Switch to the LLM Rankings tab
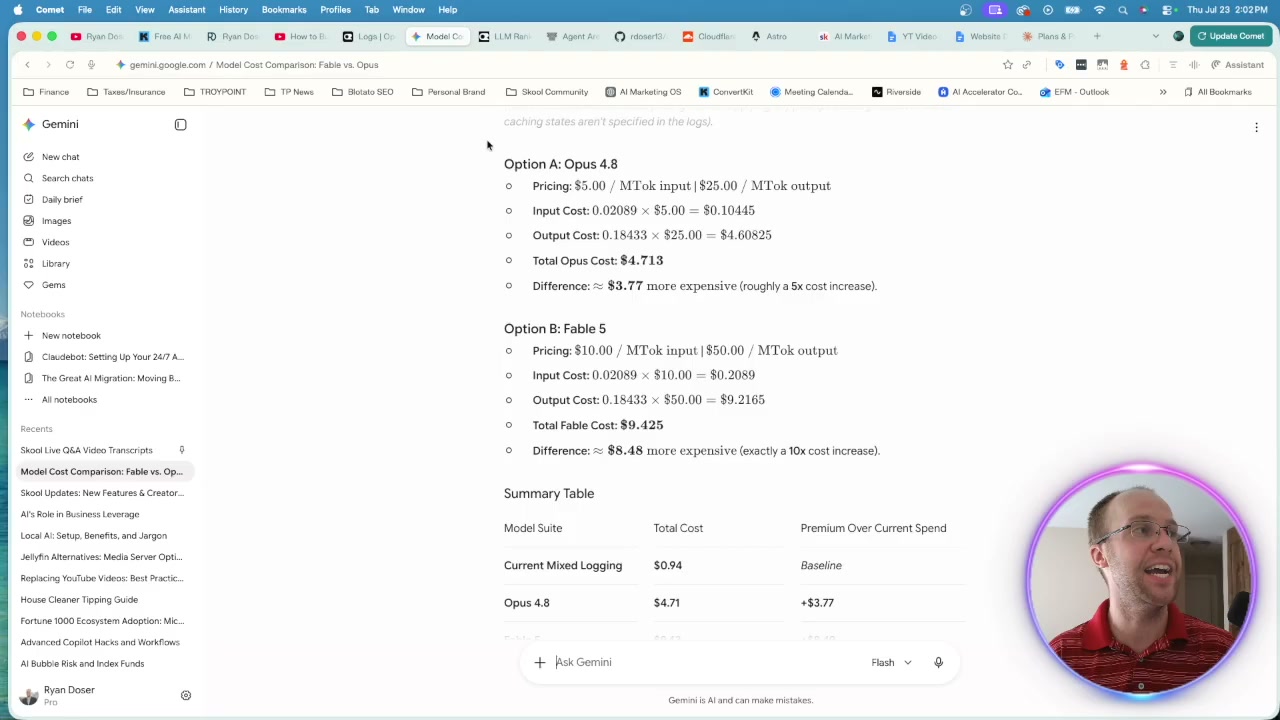Viewport: 1280px width, 720px height. [505, 36]
